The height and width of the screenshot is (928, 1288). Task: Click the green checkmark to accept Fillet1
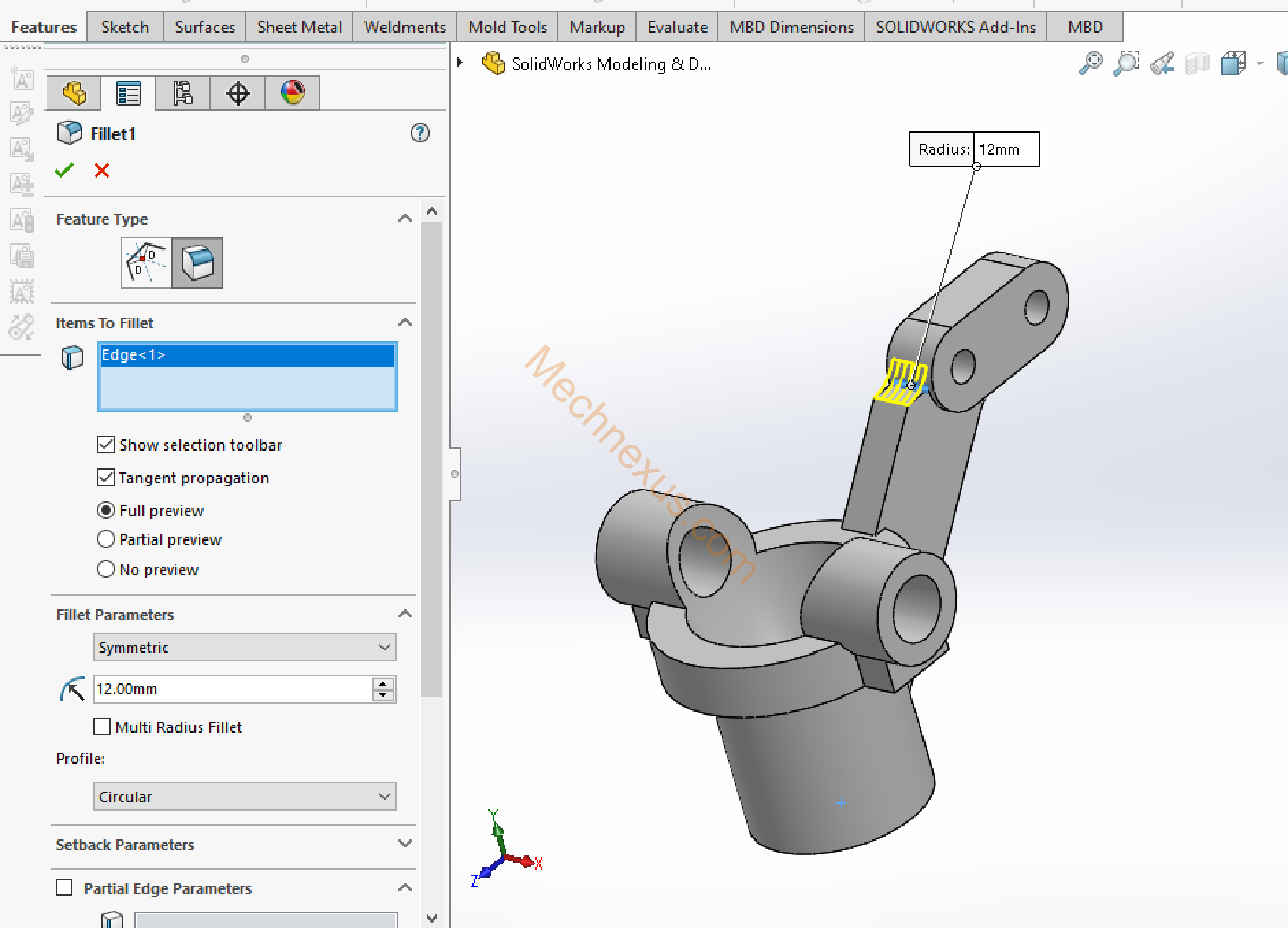[64, 170]
